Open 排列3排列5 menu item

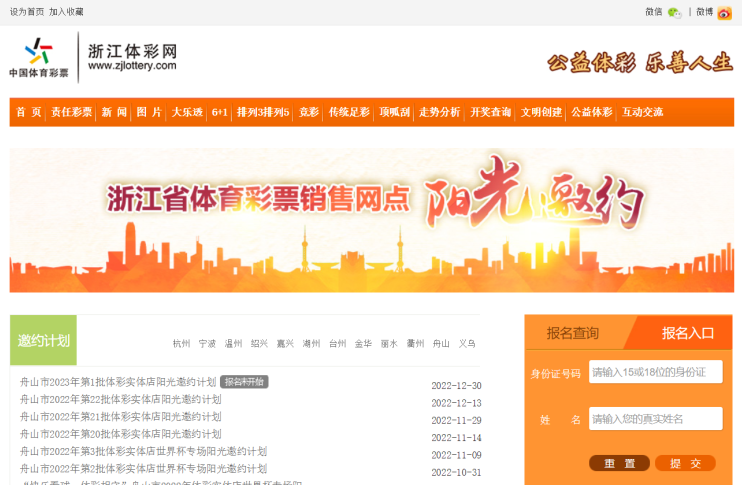(263, 112)
